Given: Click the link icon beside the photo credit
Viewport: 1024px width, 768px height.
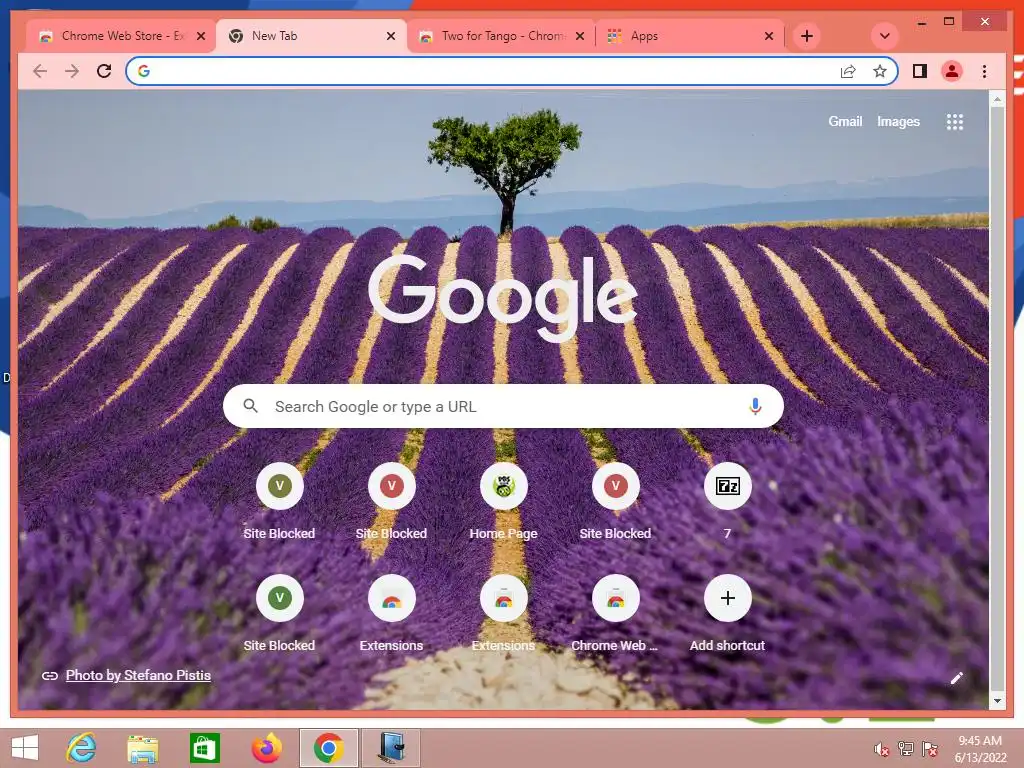Looking at the screenshot, I should tap(50, 676).
